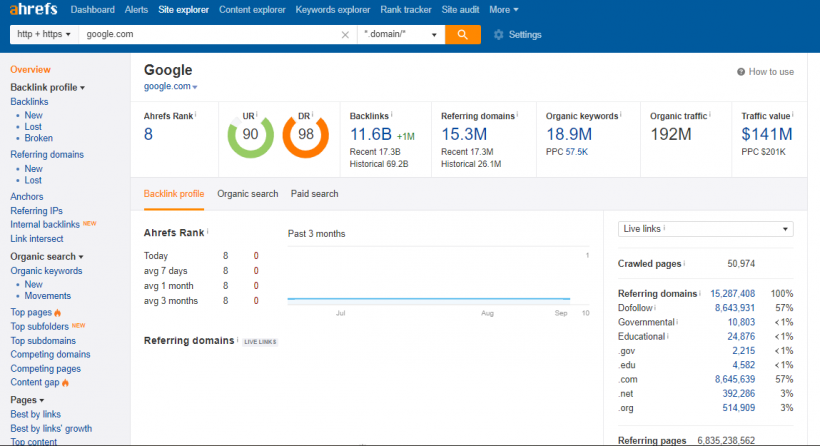Open Broken backlinks in the sidebar
The image size is (820, 446).
[39, 138]
